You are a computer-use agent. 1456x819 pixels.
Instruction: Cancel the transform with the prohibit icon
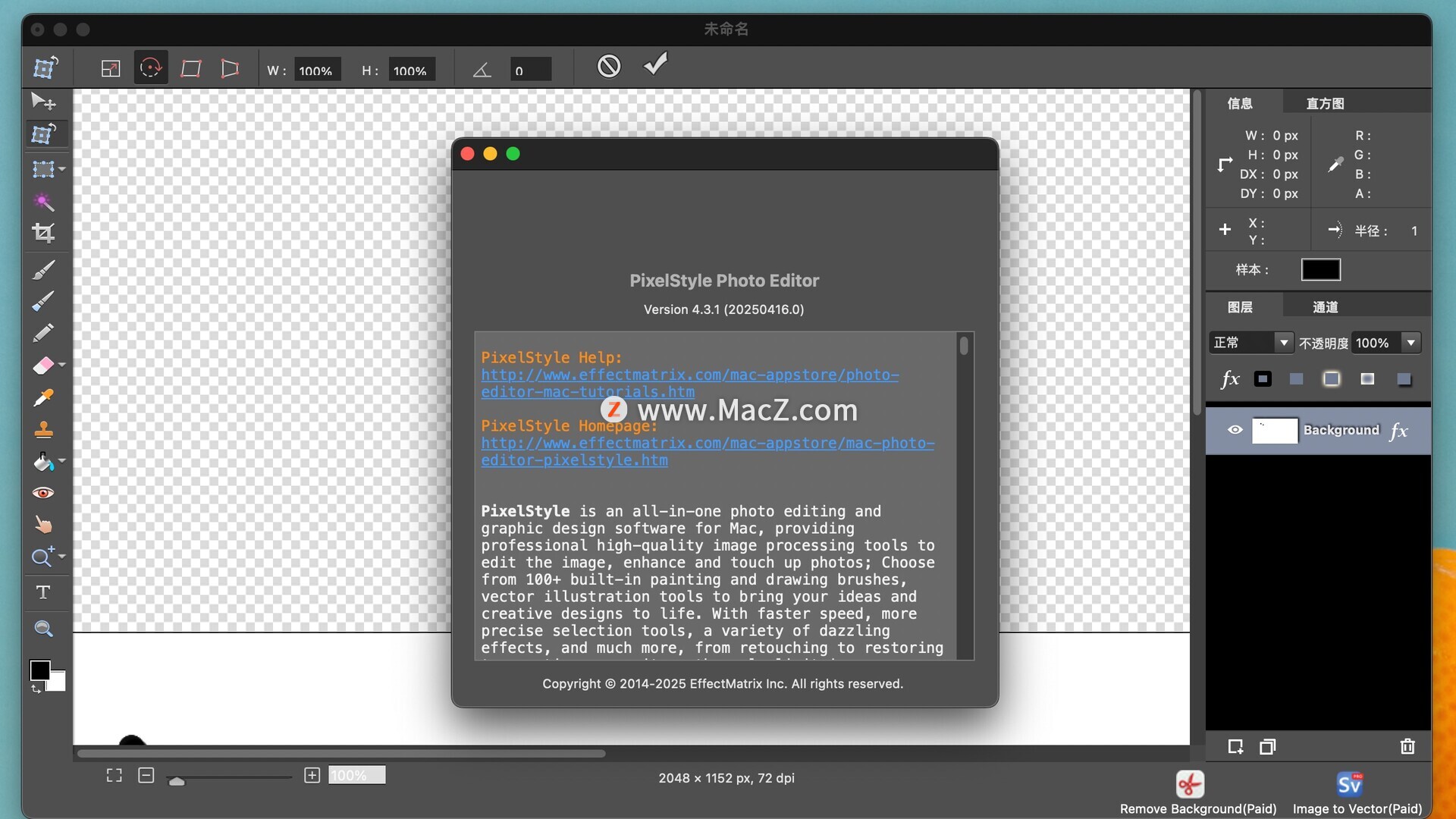tap(609, 66)
